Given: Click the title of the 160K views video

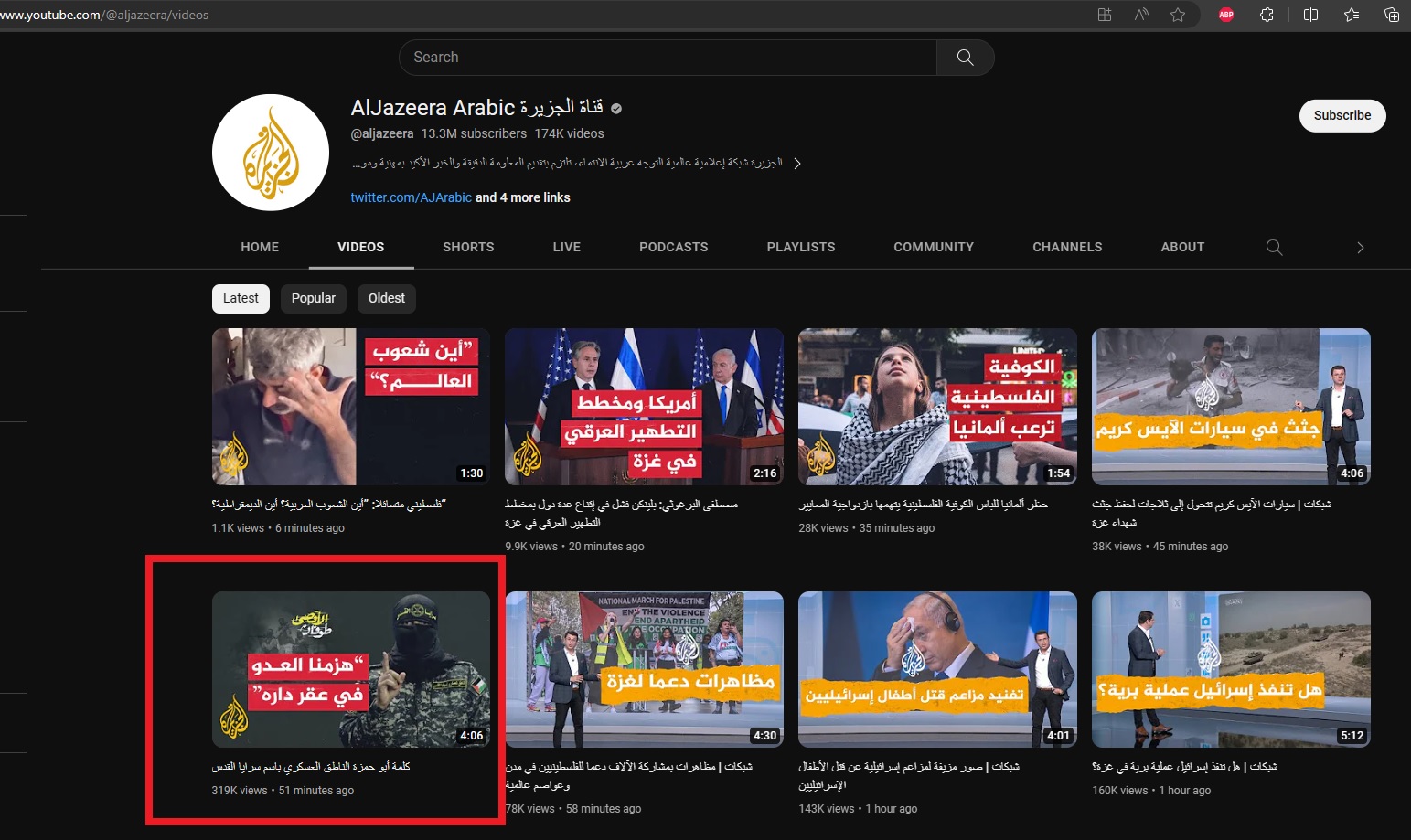Looking at the screenshot, I should click(x=1184, y=767).
